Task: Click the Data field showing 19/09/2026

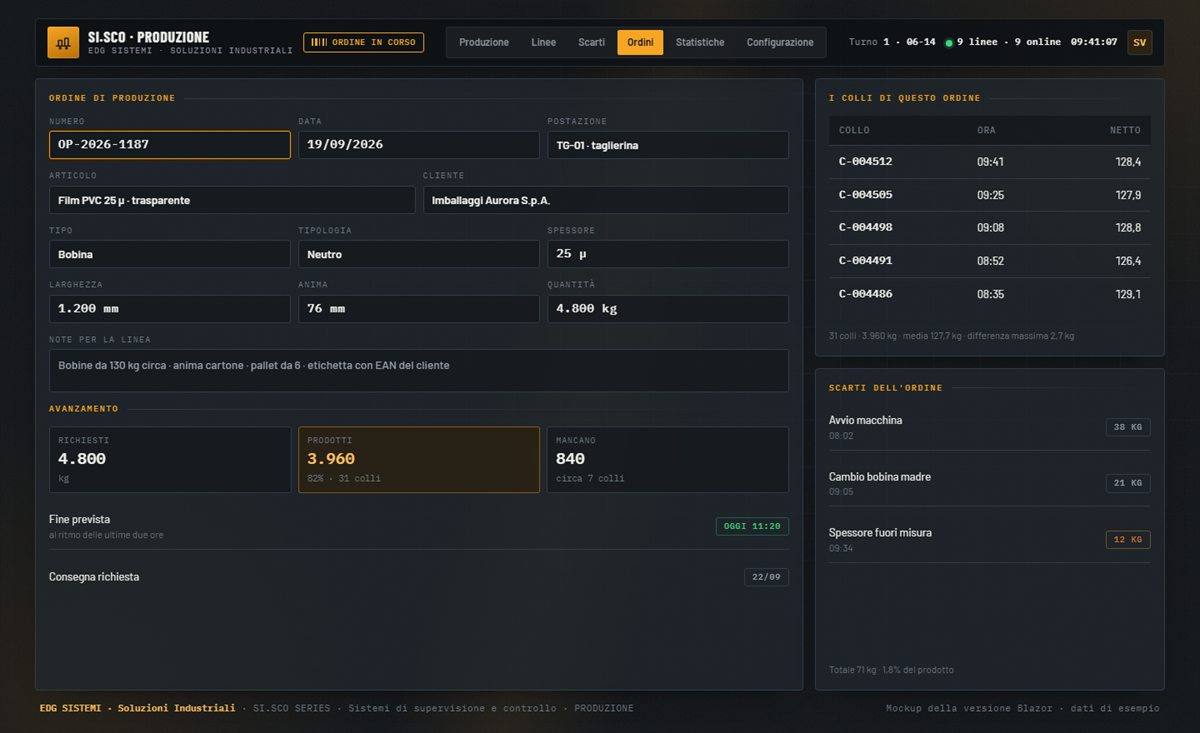Action: tap(419, 145)
